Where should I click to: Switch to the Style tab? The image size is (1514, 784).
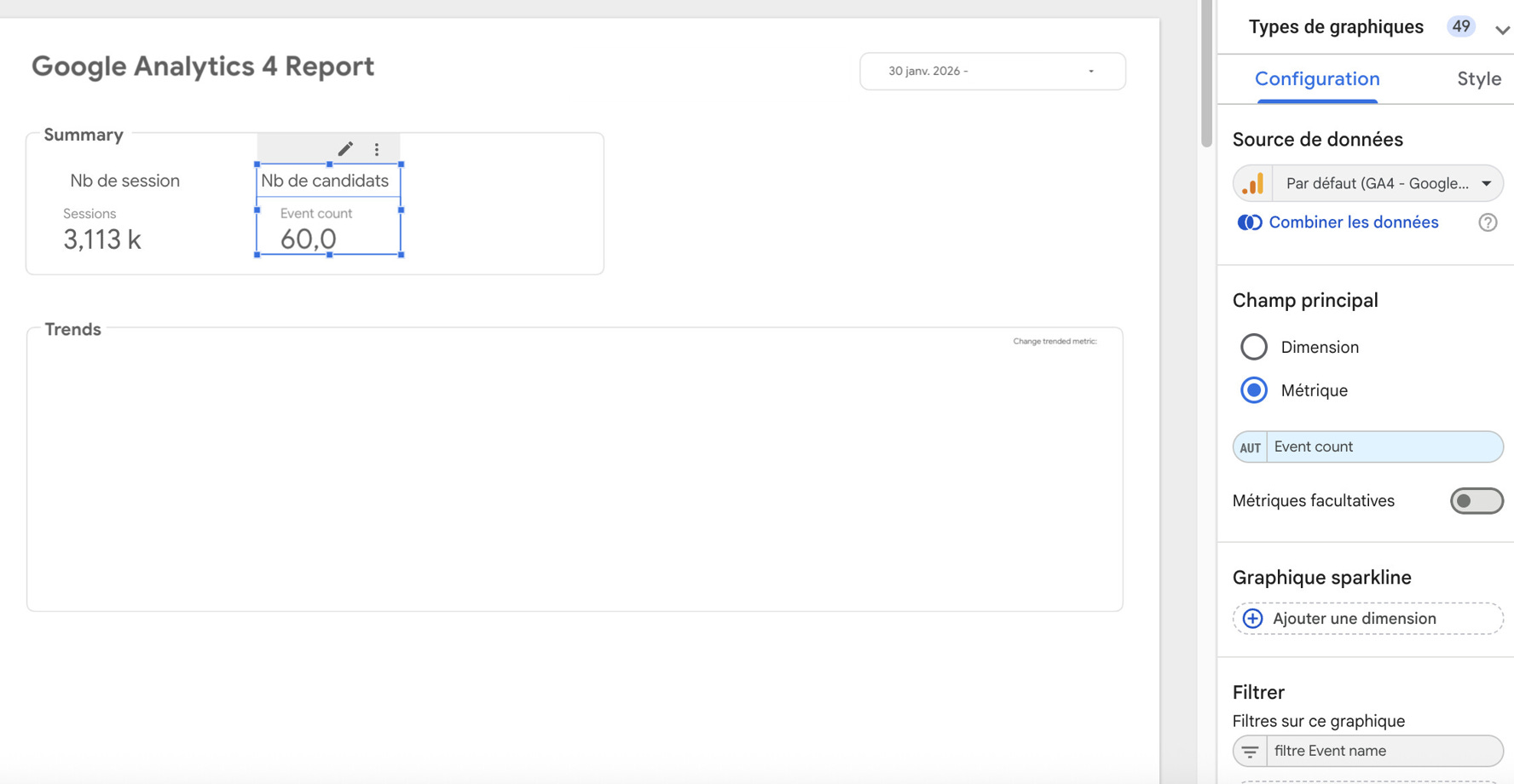1479,79
